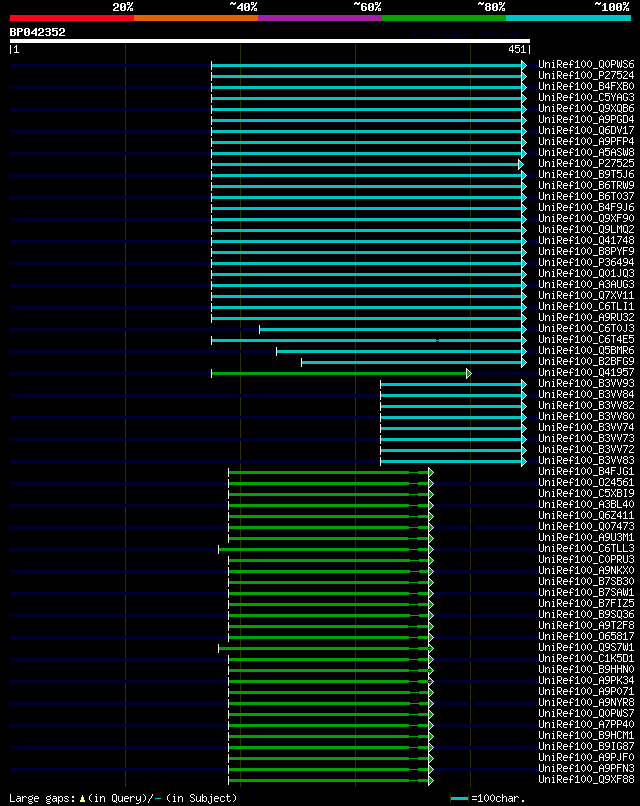Image resolution: width=640 pixels, height=806 pixels.
Task: Click the red ~20% legend color bar
Action: (x=71, y=18)
